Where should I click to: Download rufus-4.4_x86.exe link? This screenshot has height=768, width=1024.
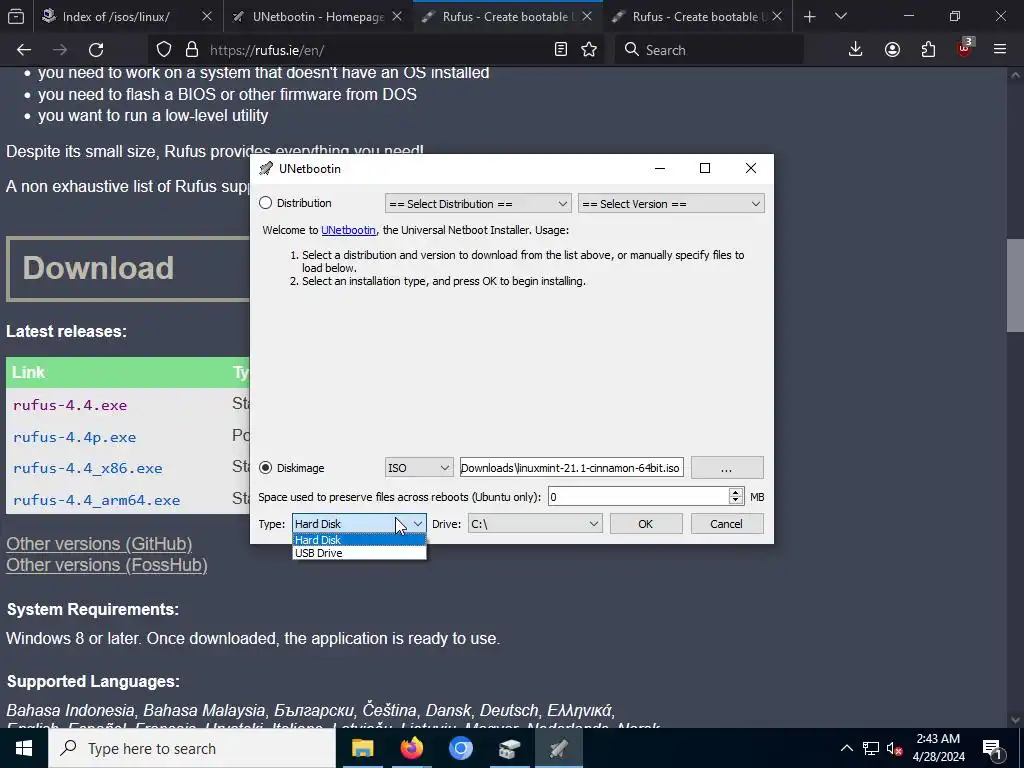coord(88,468)
